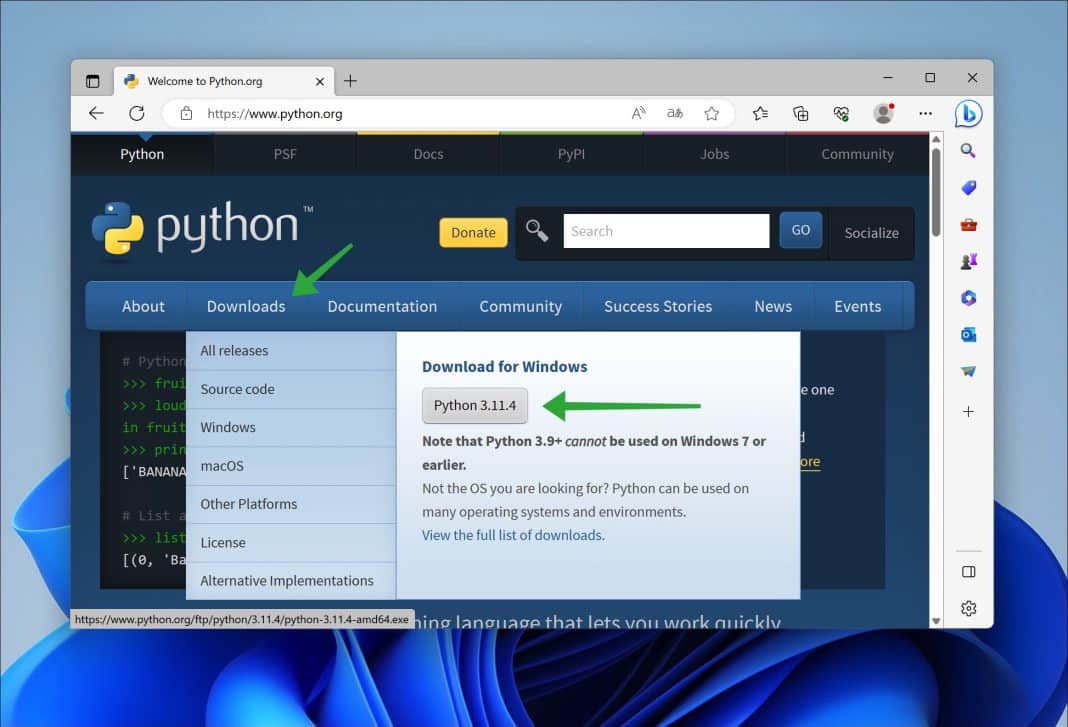Open the full list of downloads link
Viewport: 1068px width, 727px height.
(x=512, y=535)
